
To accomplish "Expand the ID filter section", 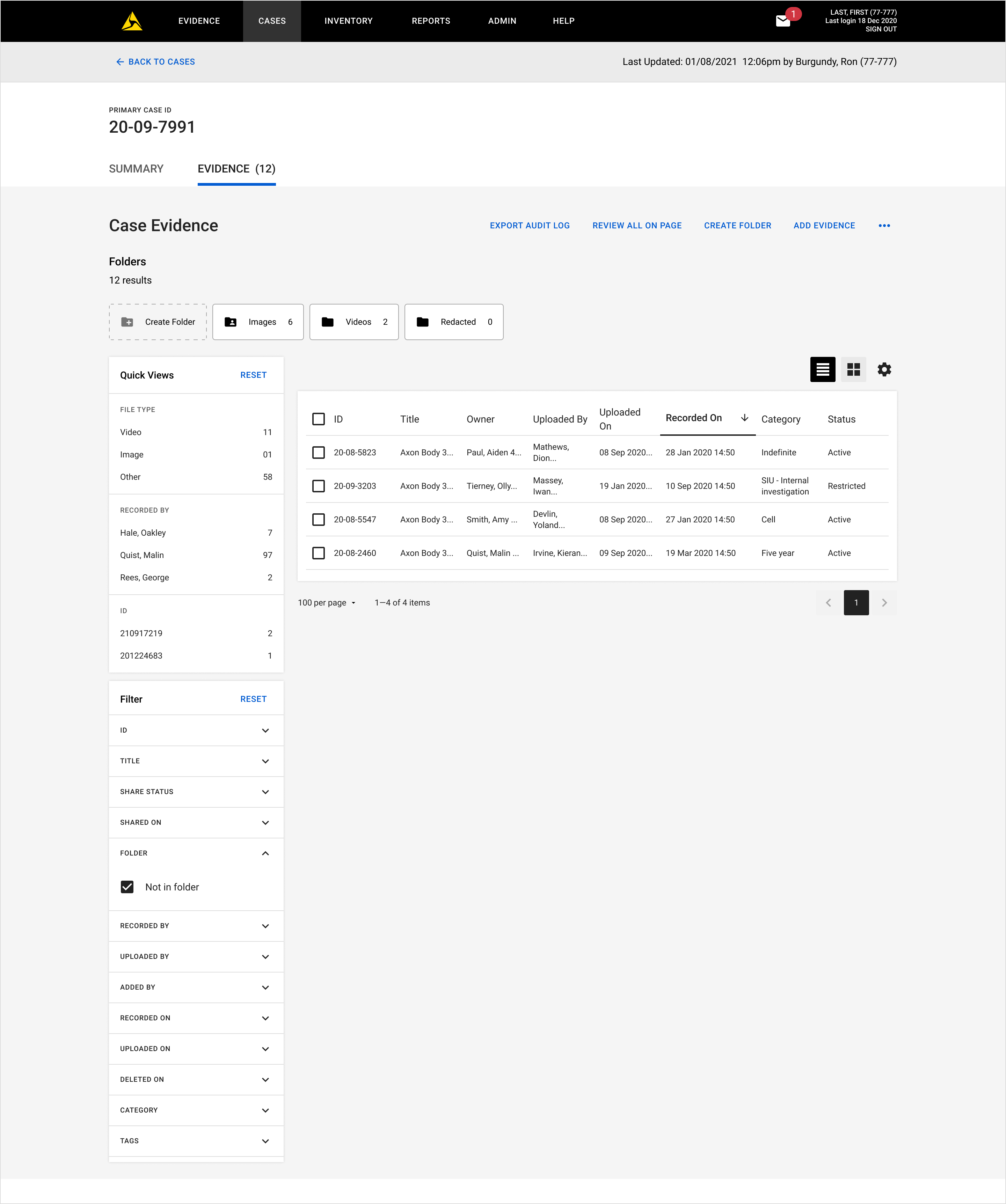I will (196, 731).
